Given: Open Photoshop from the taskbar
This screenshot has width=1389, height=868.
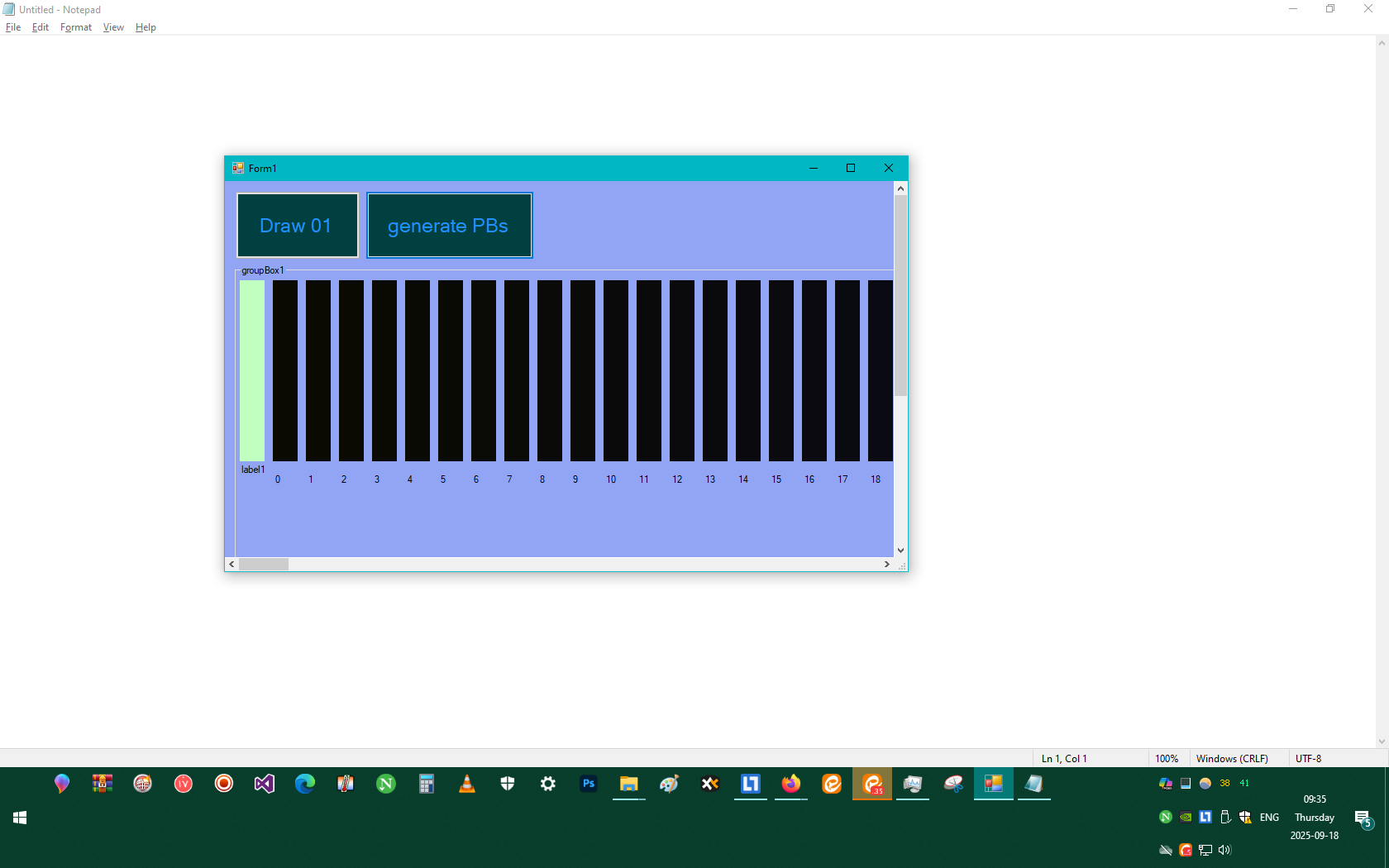Looking at the screenshot, I should point(588,784).
